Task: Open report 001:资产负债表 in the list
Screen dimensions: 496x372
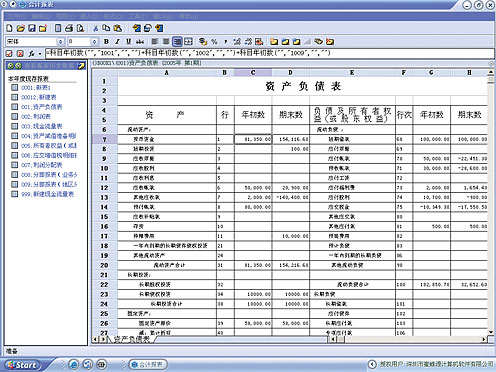Action: pos(42,107)
